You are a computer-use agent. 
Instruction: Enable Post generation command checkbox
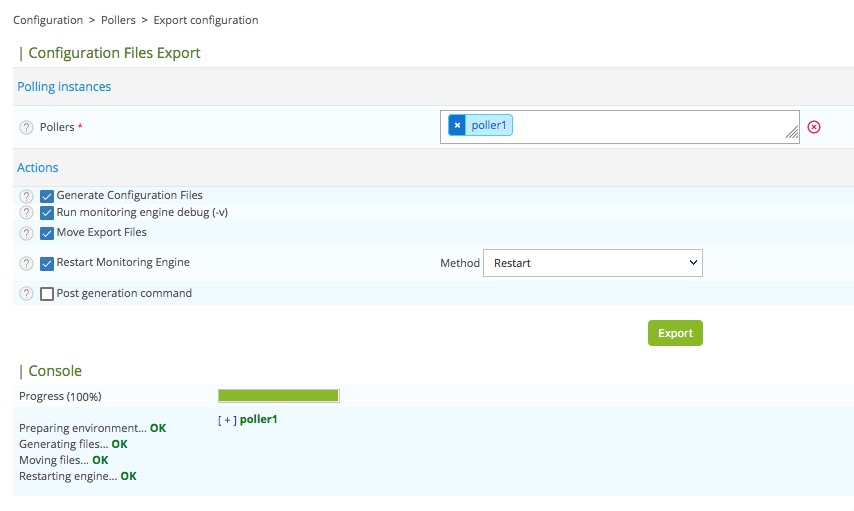[x=47, y=294]
